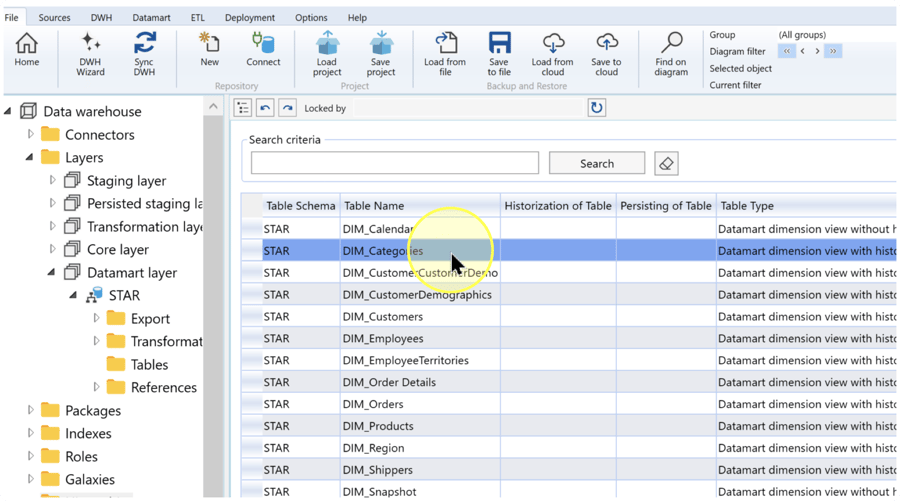Switch to the DWH tab
900x501 pixels.
tap(102, 17)
